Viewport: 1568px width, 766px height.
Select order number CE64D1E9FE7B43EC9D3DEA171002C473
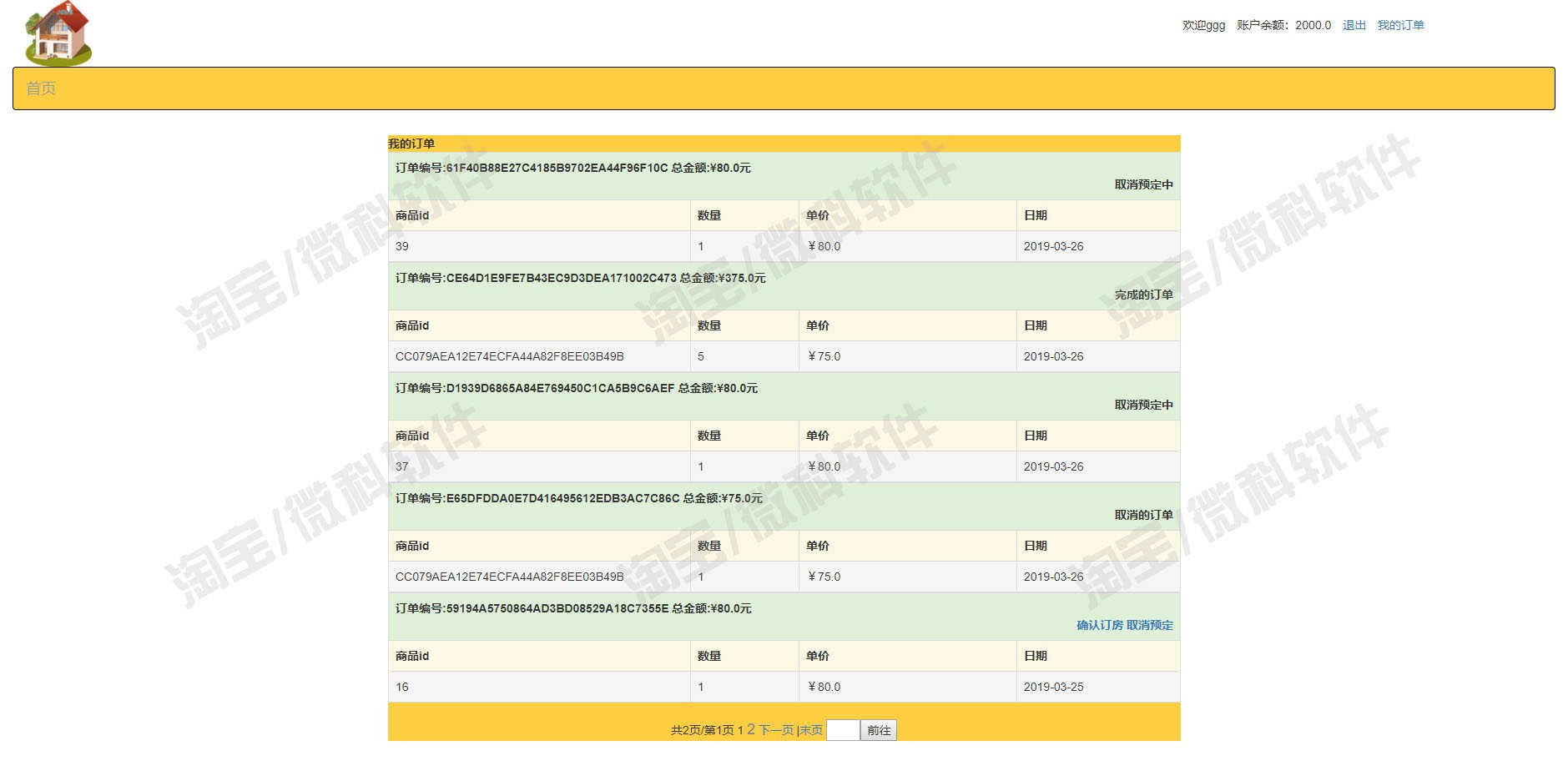[561, 278]
